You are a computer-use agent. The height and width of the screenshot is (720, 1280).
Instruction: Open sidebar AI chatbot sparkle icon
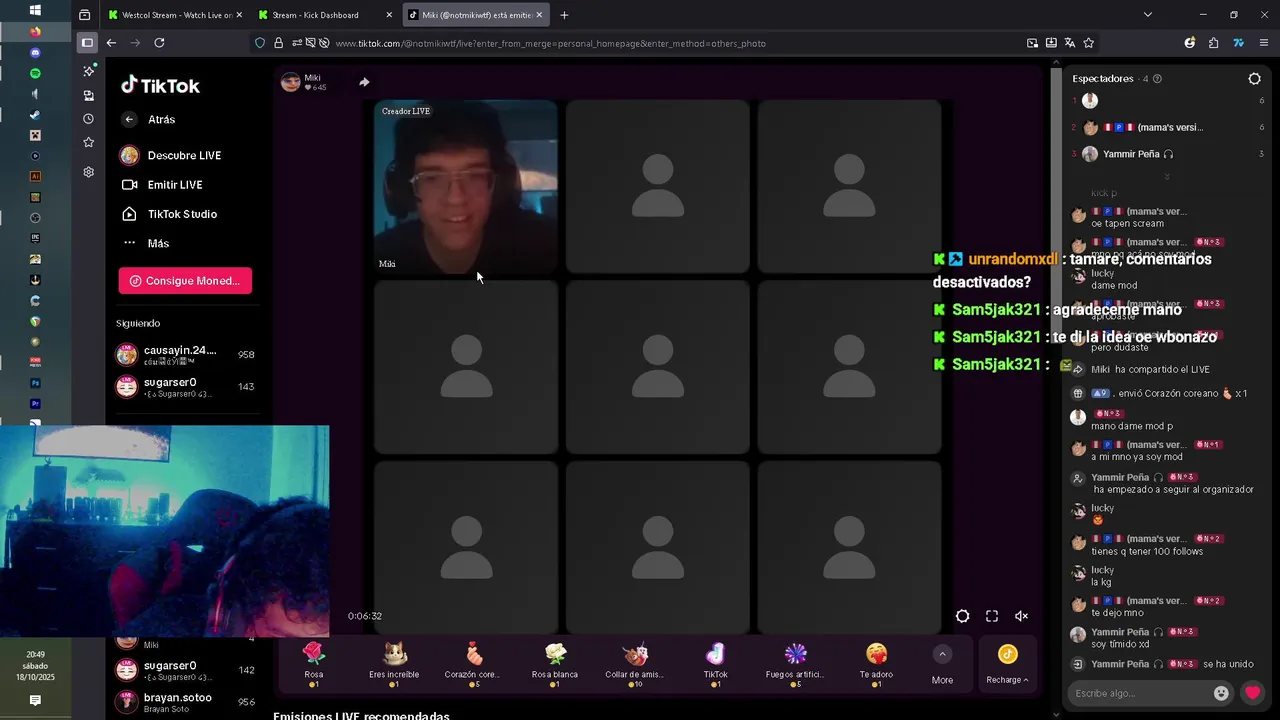(x=88, y=71)
